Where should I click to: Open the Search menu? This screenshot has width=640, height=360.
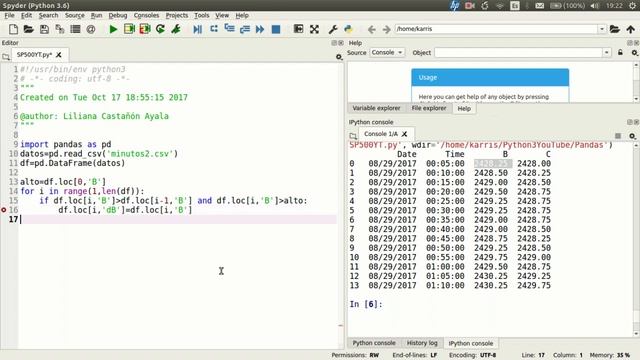pyautogui.click(x=48, y=15)
